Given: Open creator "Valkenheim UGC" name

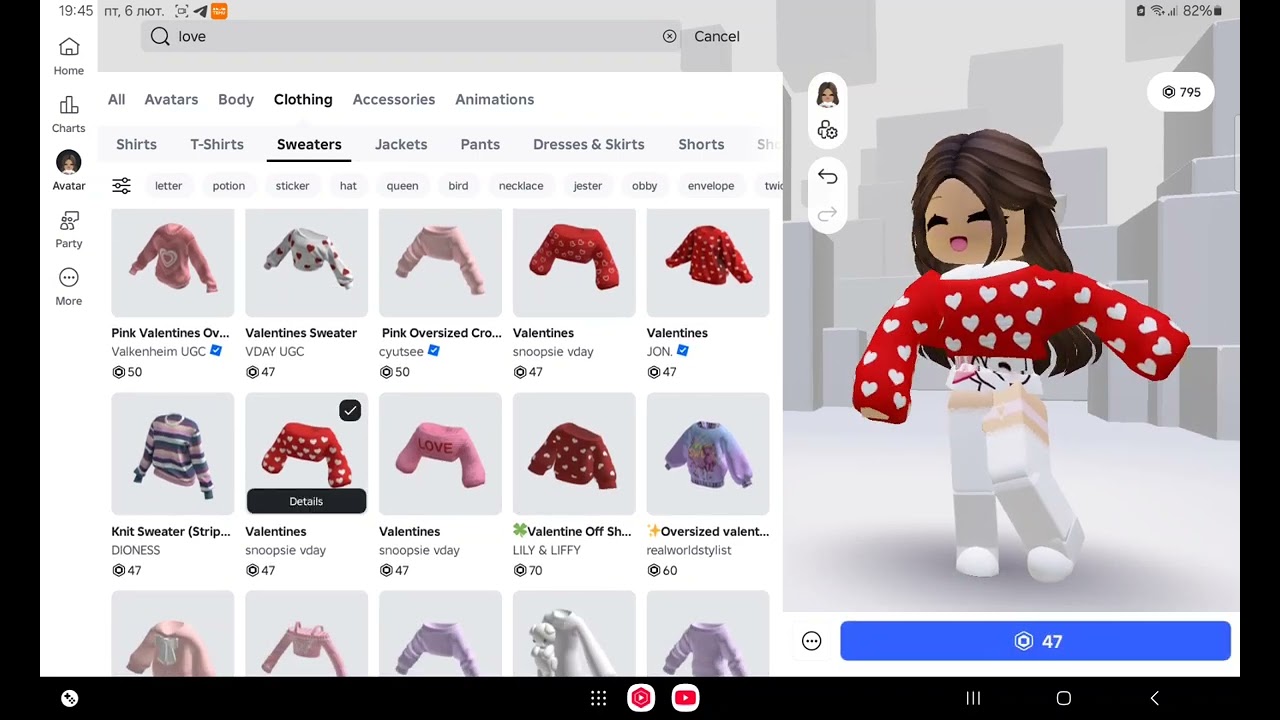Looking at the screenshot, I should [159, 352].
